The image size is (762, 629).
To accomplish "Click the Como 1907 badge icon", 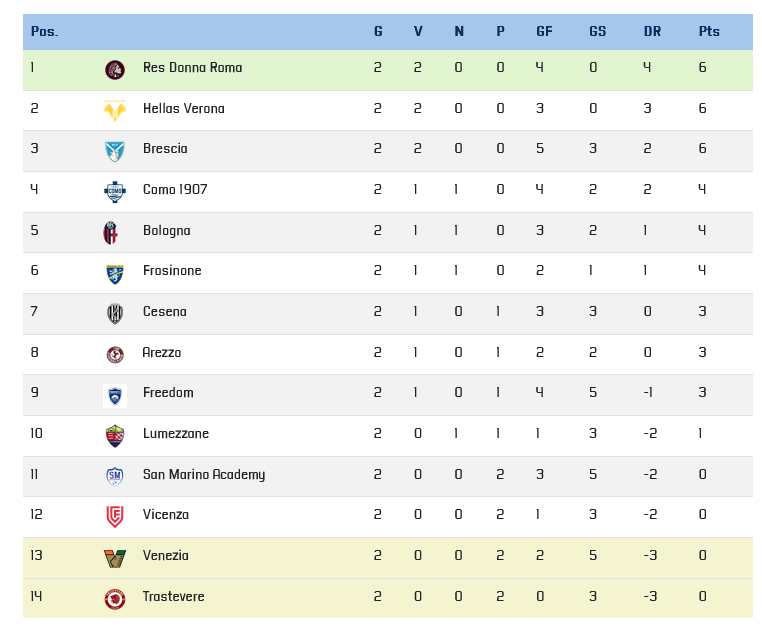I will click(115, 192).
